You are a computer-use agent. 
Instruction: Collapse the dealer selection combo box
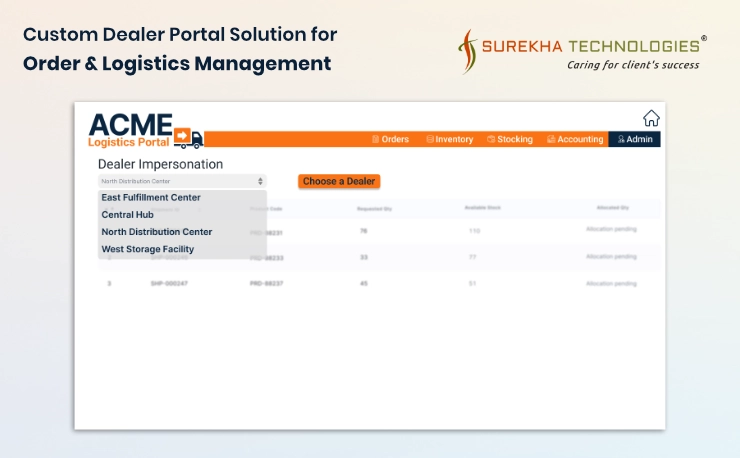click(182, 181)
